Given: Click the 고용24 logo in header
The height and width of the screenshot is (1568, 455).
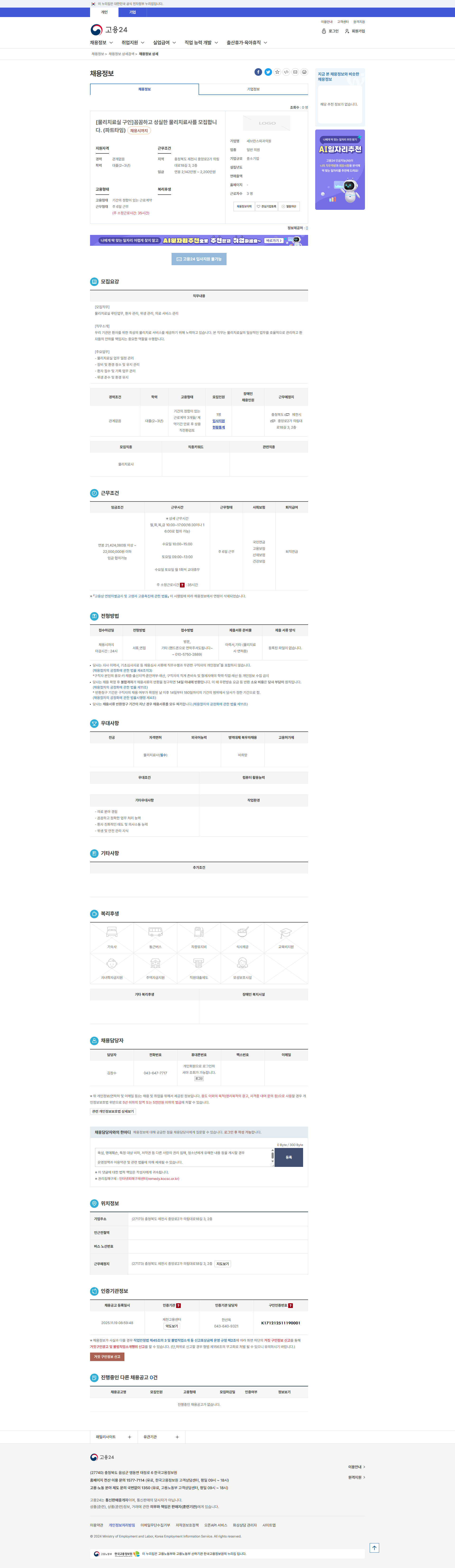Looking at the screenshot, I should coord(109,29).
